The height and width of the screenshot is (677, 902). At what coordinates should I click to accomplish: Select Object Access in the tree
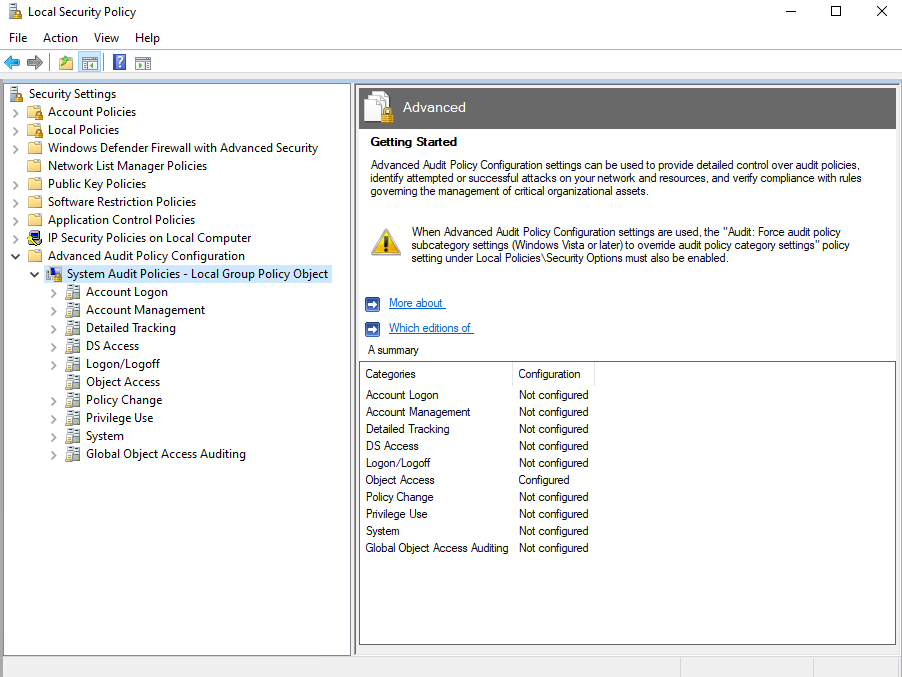tap(122, 382)
